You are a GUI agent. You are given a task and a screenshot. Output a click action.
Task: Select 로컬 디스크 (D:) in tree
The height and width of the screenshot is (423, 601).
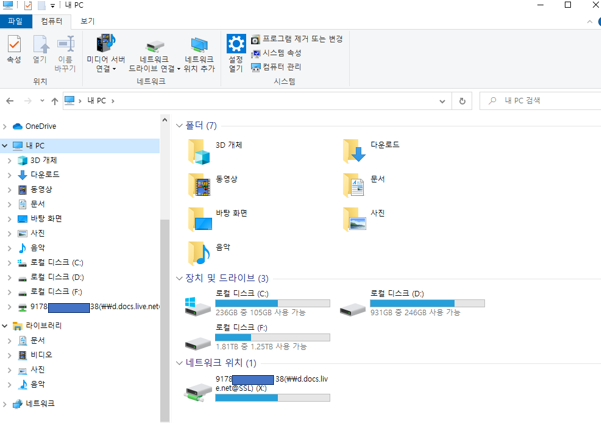pyautogui.click(x=51, y=277)
